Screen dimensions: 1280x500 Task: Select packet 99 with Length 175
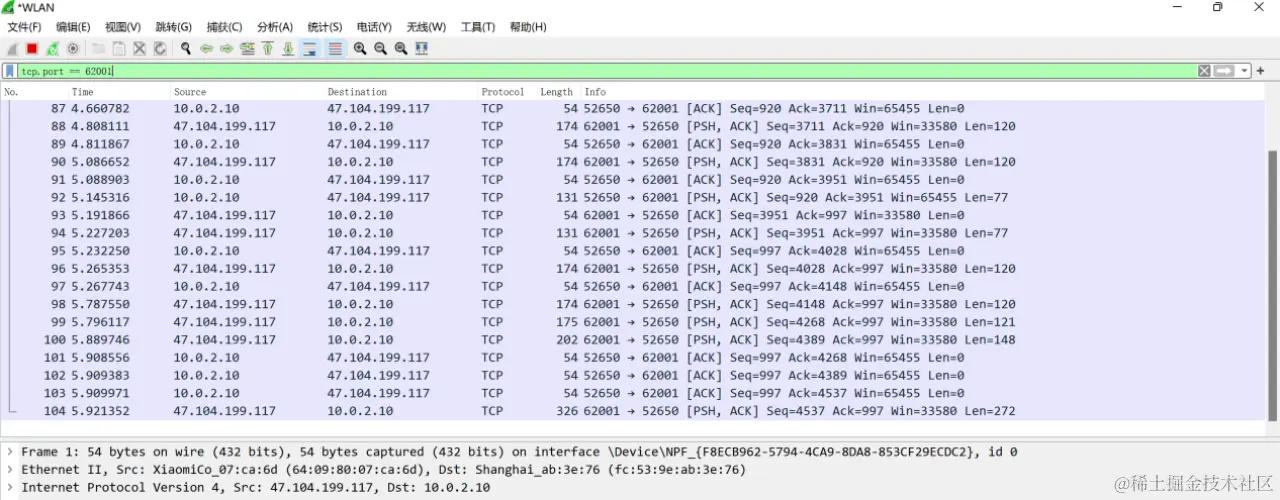633,322
